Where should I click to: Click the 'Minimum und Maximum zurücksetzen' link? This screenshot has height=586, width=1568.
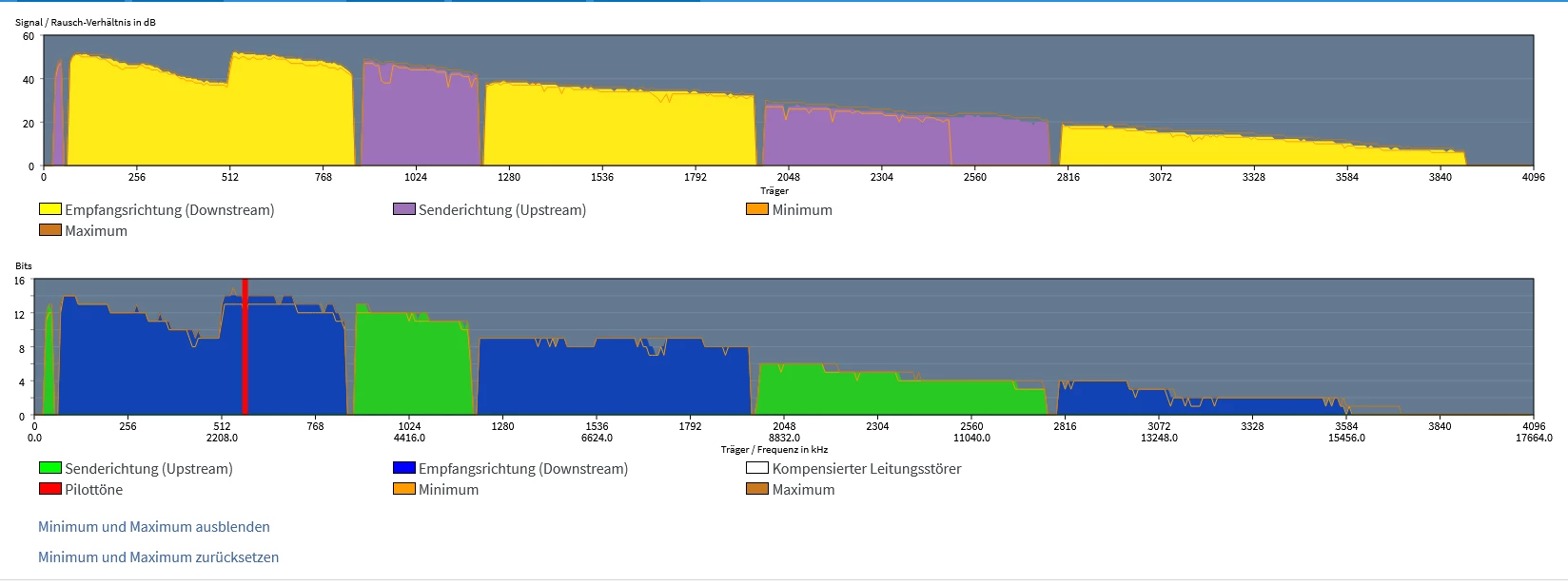point(158,557)
